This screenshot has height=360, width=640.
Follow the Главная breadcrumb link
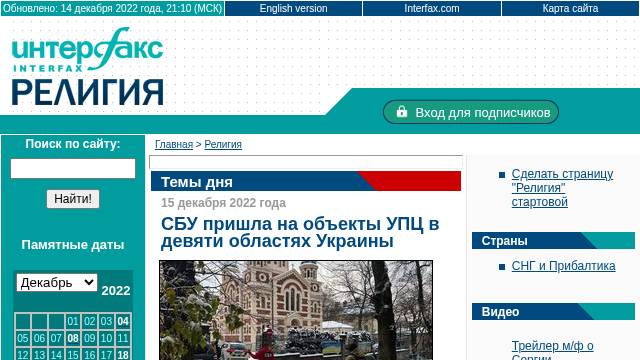coord(174,144)
